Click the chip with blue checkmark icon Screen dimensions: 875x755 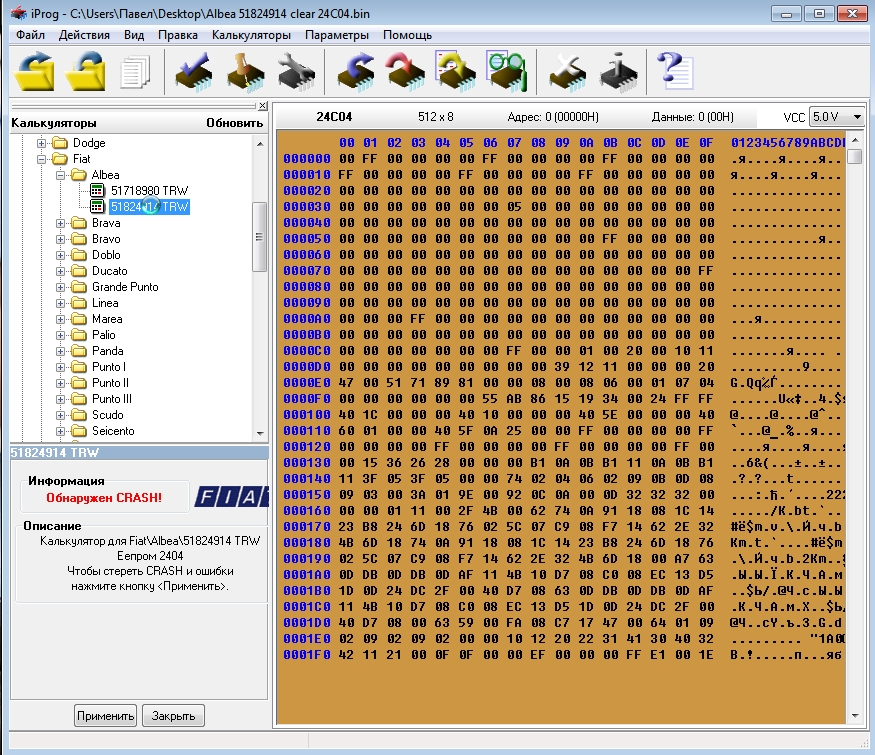[194, 71]
